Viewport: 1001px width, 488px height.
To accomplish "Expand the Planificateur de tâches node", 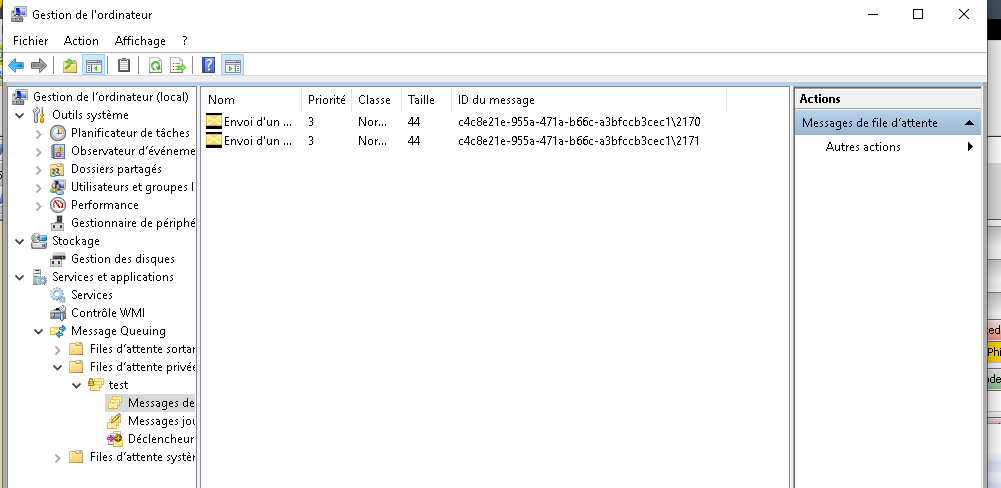I will pyautogui.click(x=39, y=133).
